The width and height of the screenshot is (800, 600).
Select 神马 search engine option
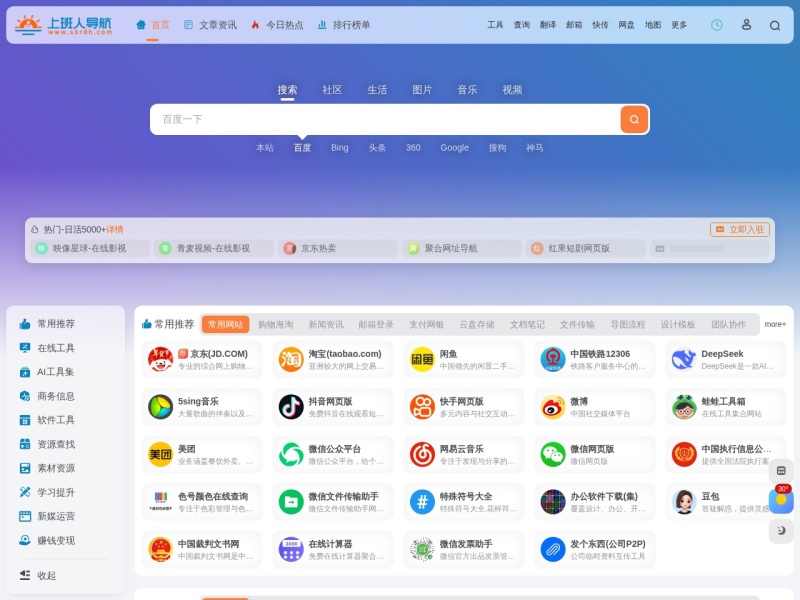534,148
